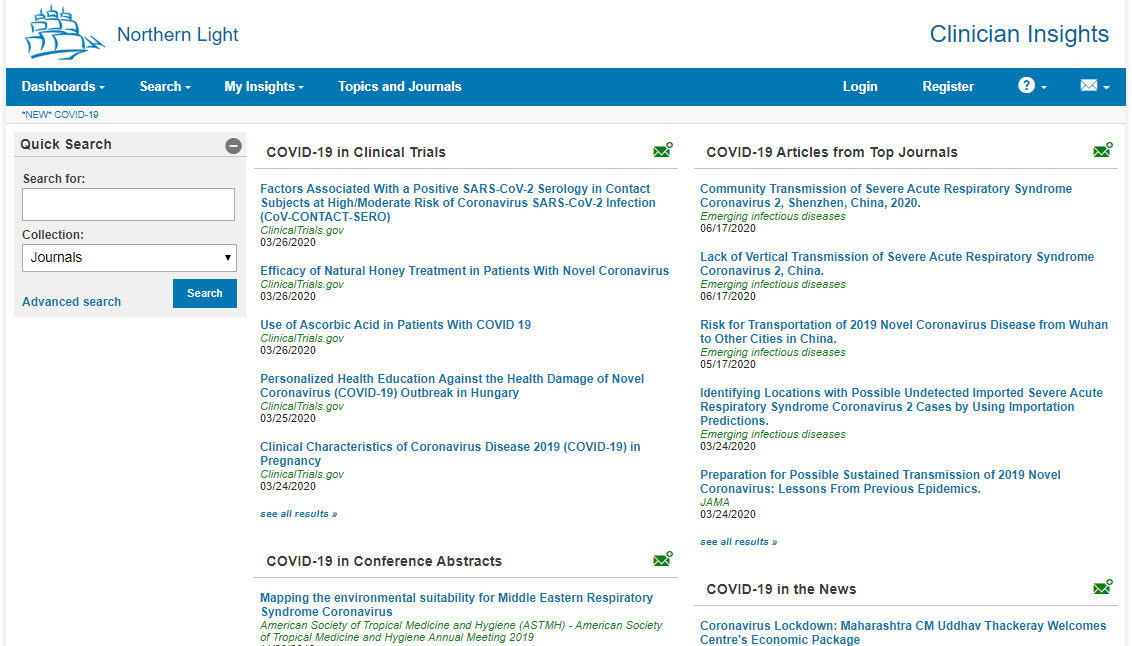Expand the Search menu in navbar
This screenshot has width=1132, height=646.
[x=165, y=87]
